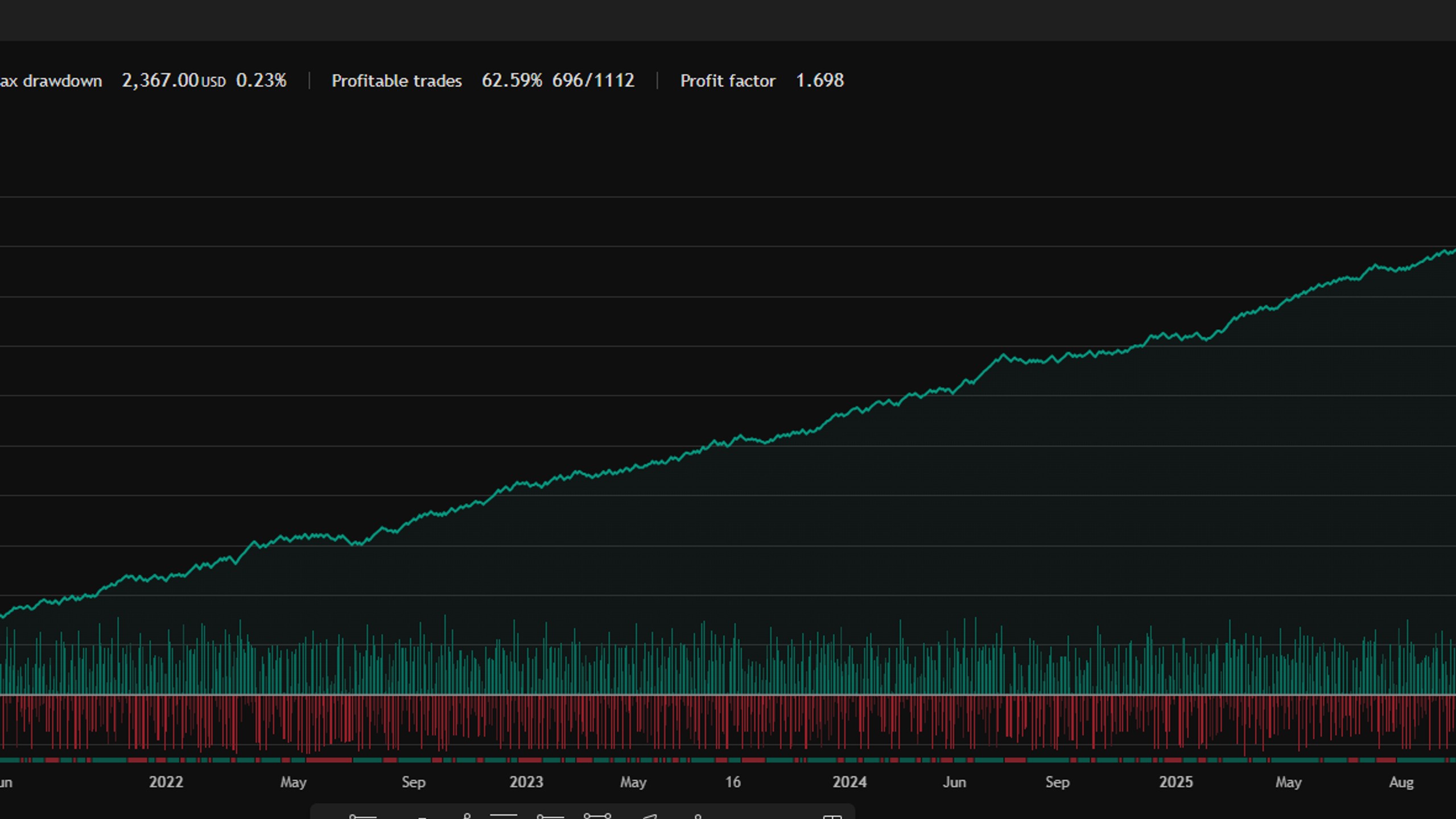Image resolution: width=1456 pixels, height=819 pixels.
Task: Click the 2022 label on time axis
Action: coord(166,782)
